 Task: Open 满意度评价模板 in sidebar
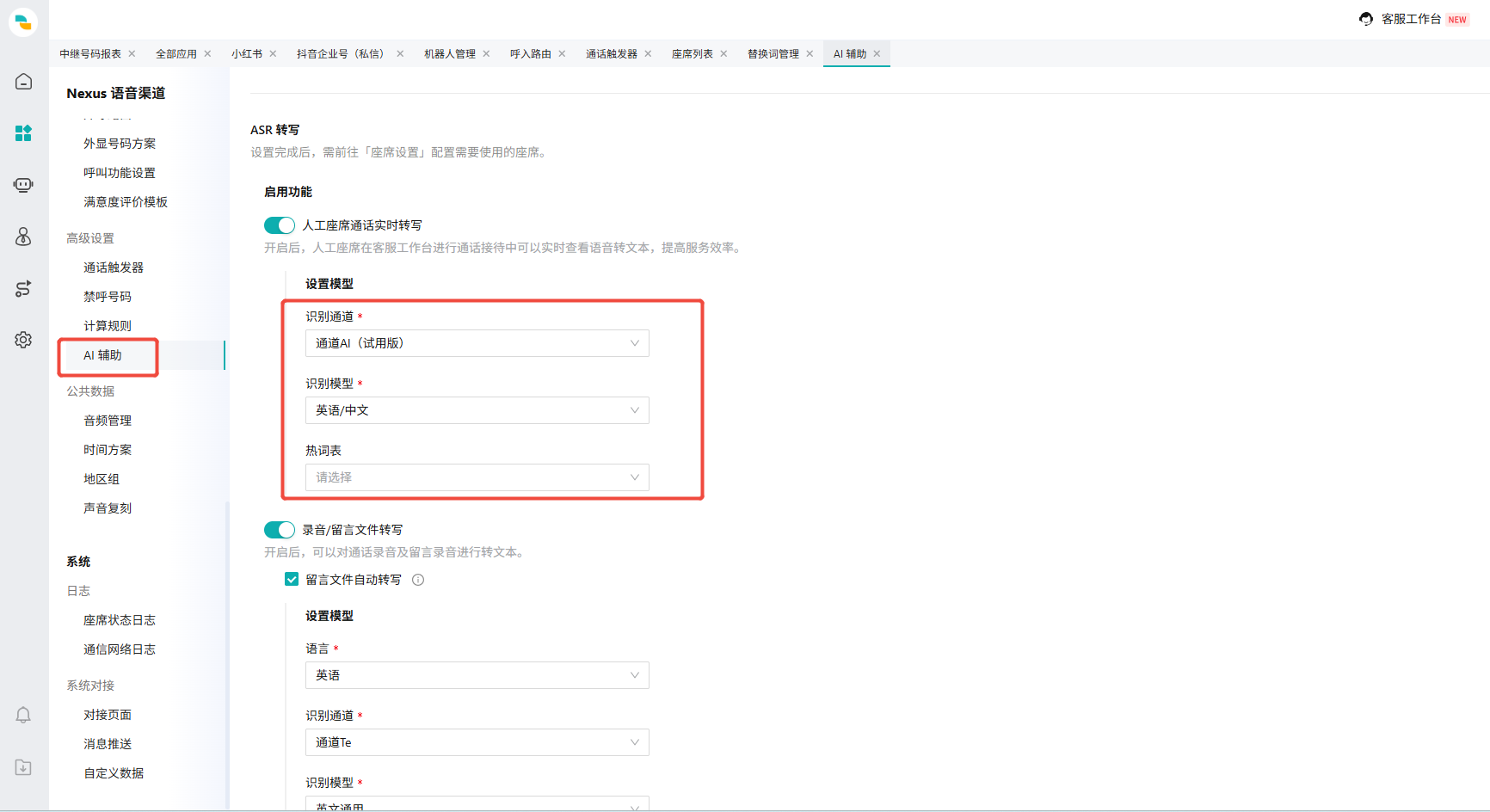126,202
